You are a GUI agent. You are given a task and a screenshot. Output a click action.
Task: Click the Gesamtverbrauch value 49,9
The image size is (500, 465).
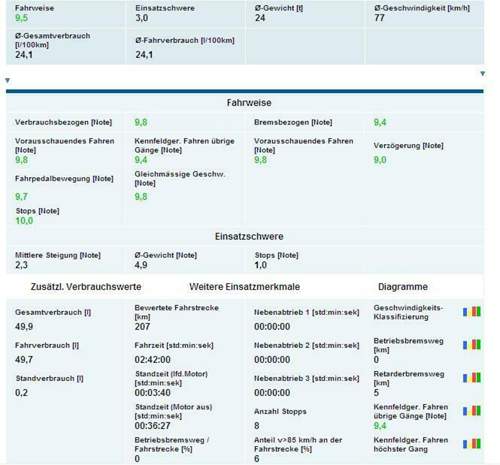point(24,327)
